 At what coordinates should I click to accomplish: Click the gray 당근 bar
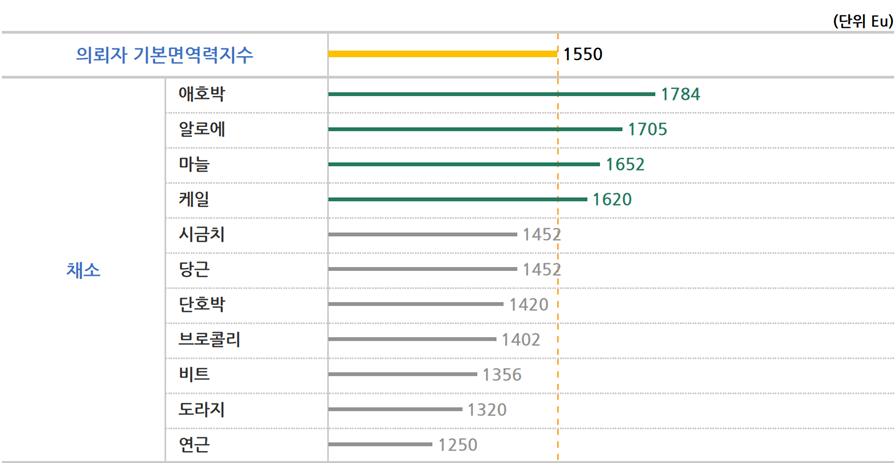(422, 270)
